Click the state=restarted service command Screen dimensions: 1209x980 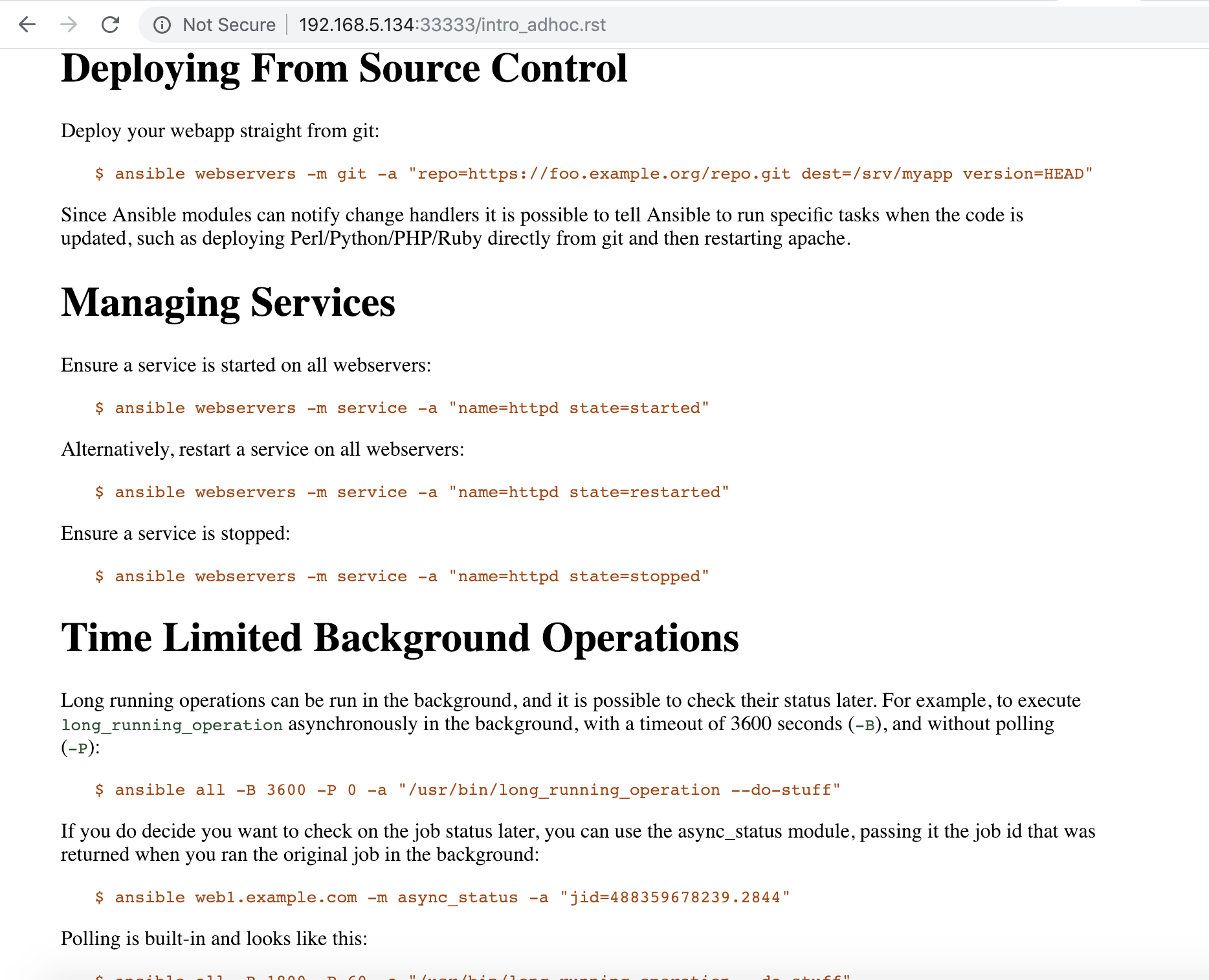[412, 492]
